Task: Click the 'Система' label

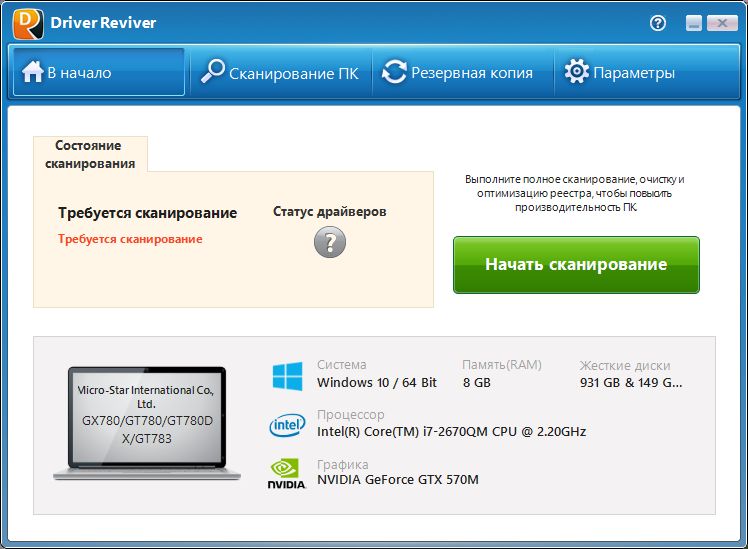Action: (x=342, y=365)
